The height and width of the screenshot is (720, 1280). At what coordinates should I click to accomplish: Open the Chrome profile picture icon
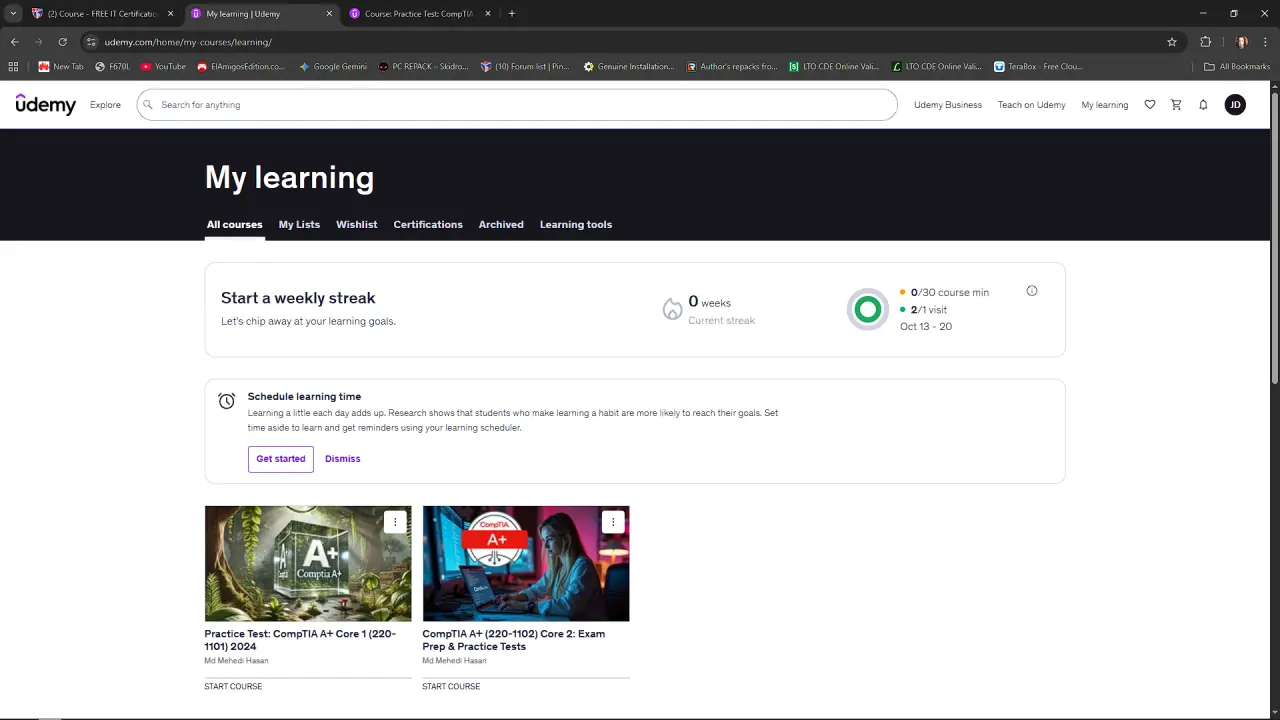tap(1241, 42)
